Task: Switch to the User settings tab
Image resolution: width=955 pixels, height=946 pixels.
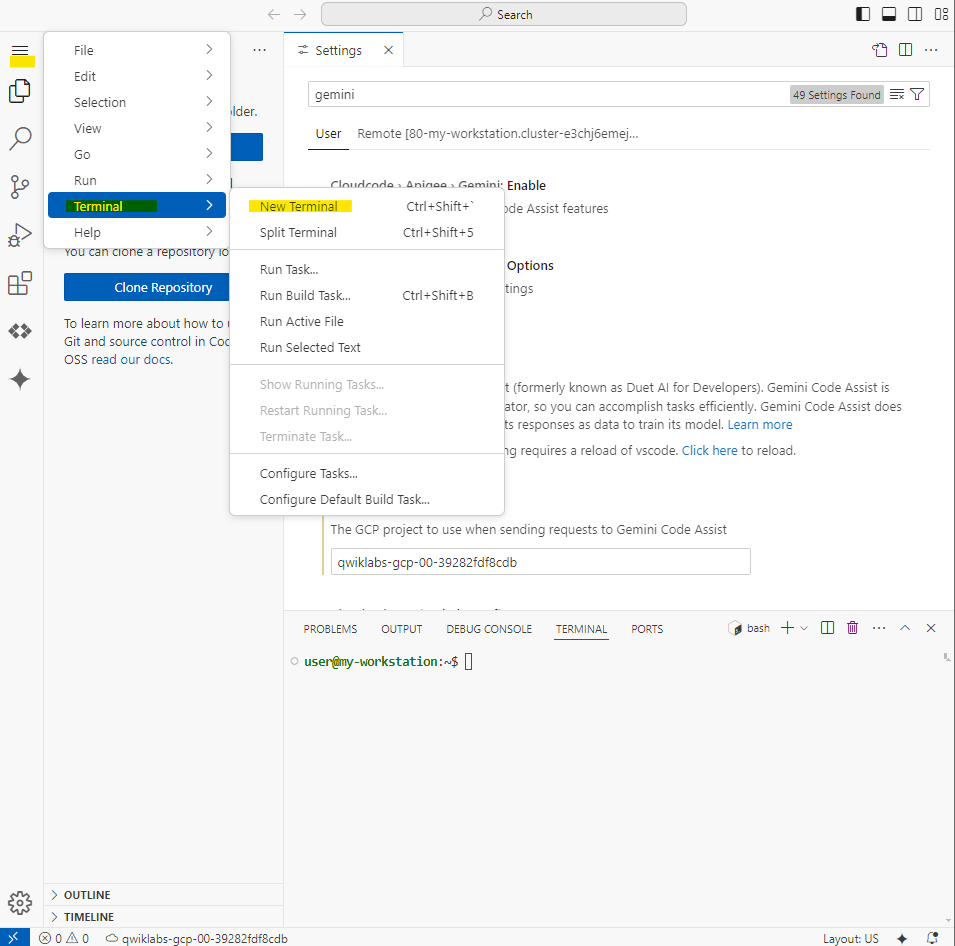Action: click(x=328, y=133)
